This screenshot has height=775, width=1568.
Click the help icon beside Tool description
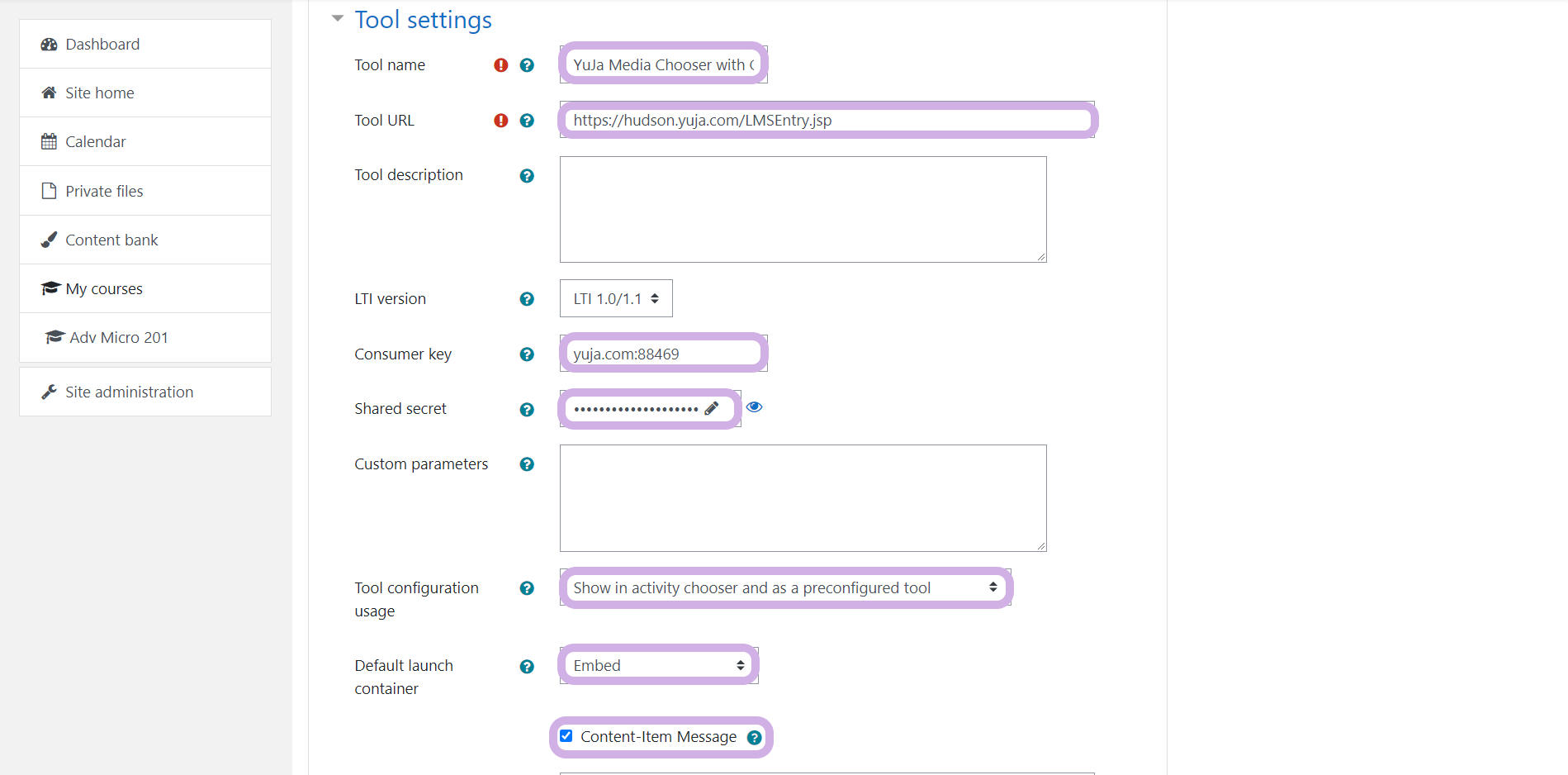(x=527, y=176)
